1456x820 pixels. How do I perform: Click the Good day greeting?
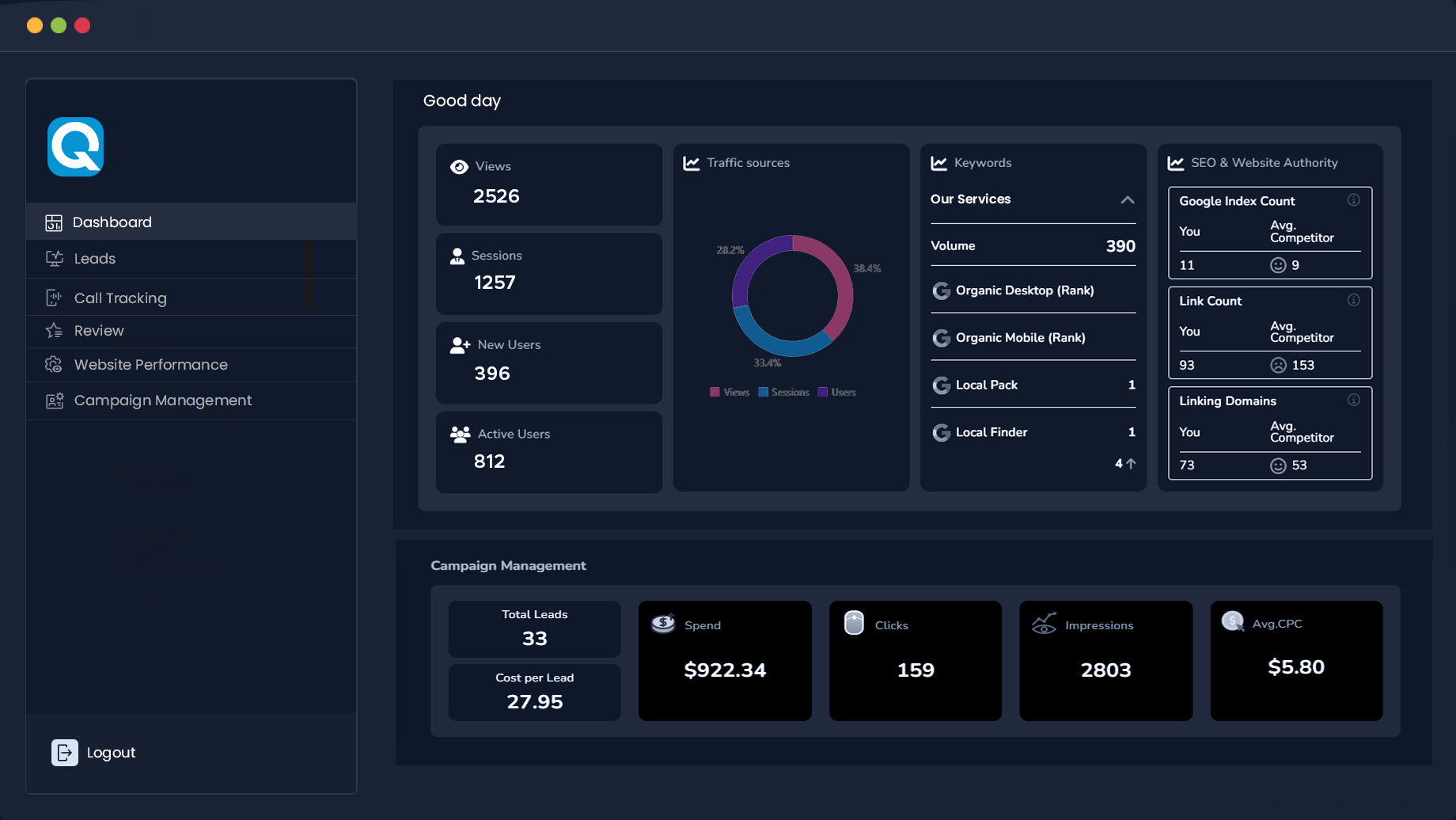click(462, 101)
